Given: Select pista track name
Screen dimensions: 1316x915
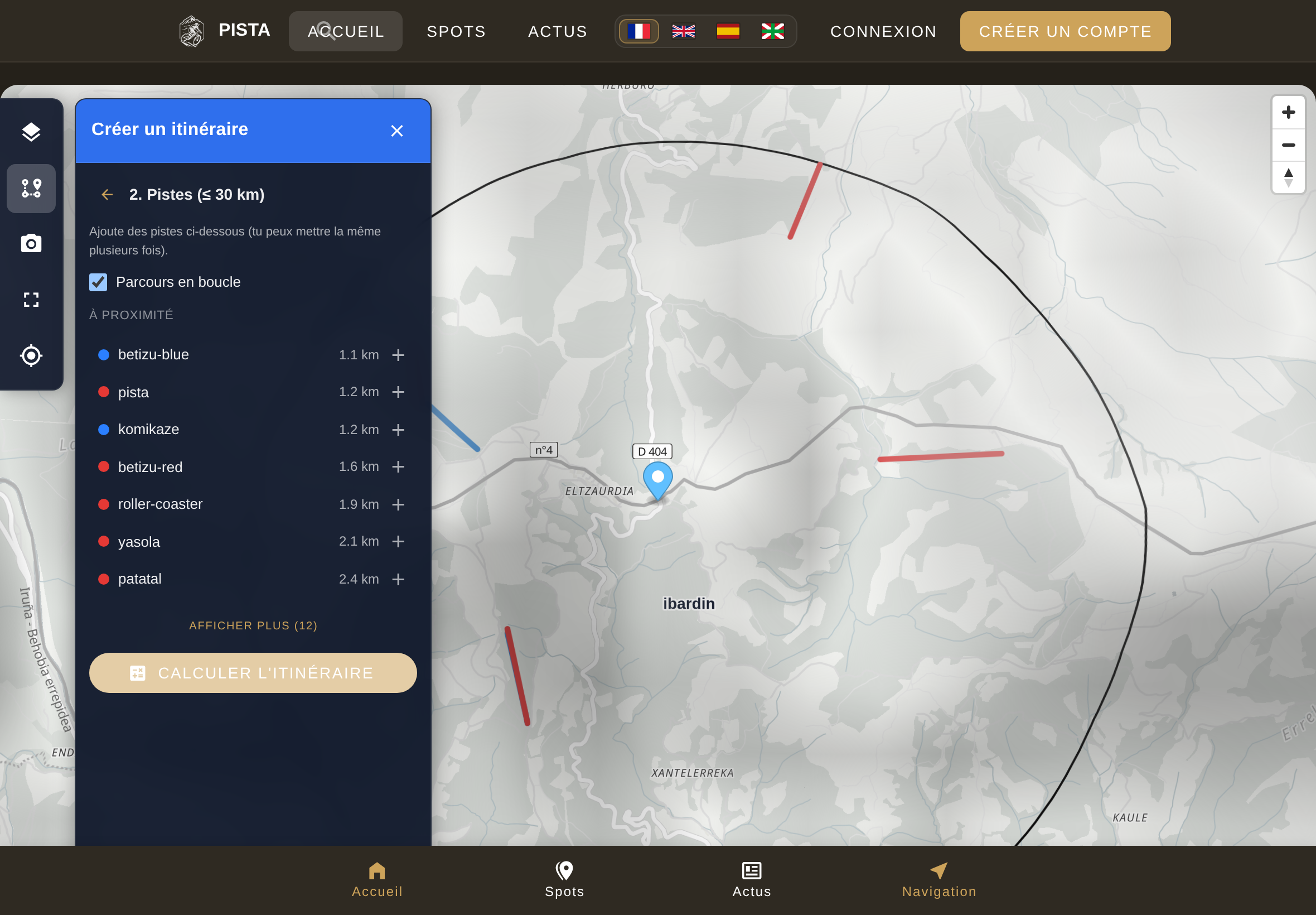Looking at the screenshot, I should pyautogui.click(x=133, y=392).
